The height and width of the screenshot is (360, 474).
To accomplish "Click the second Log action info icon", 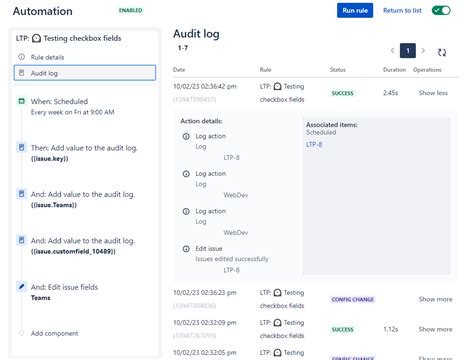I will (186, 174).
